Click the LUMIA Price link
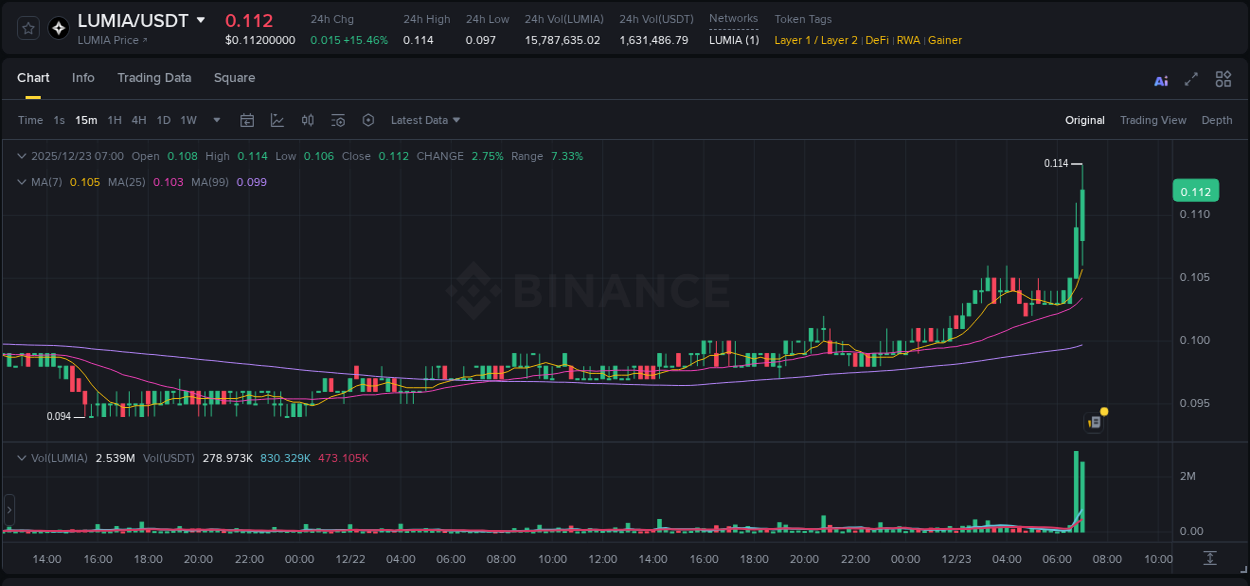 (x=112, y=40)
